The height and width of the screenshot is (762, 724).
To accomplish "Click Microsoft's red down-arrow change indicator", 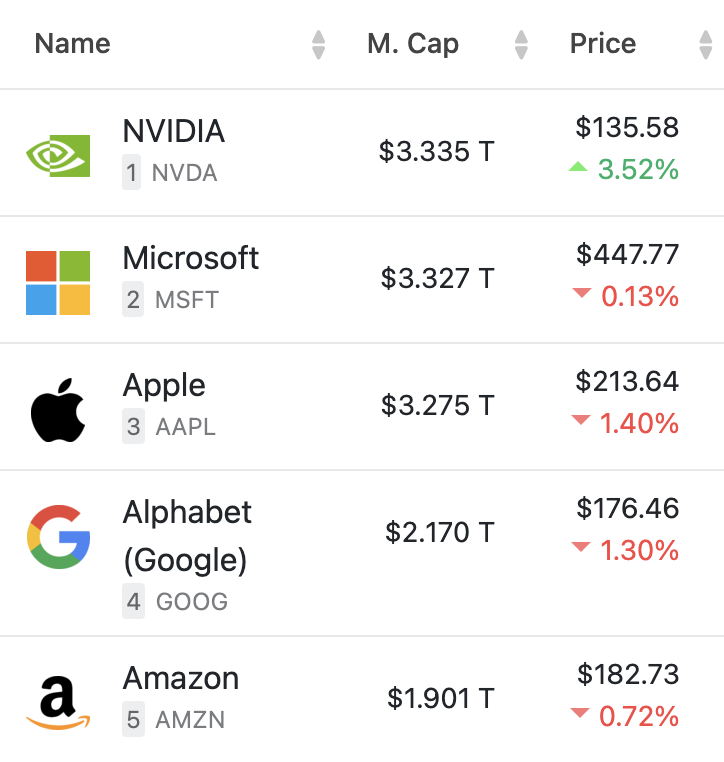I will 582,293.
